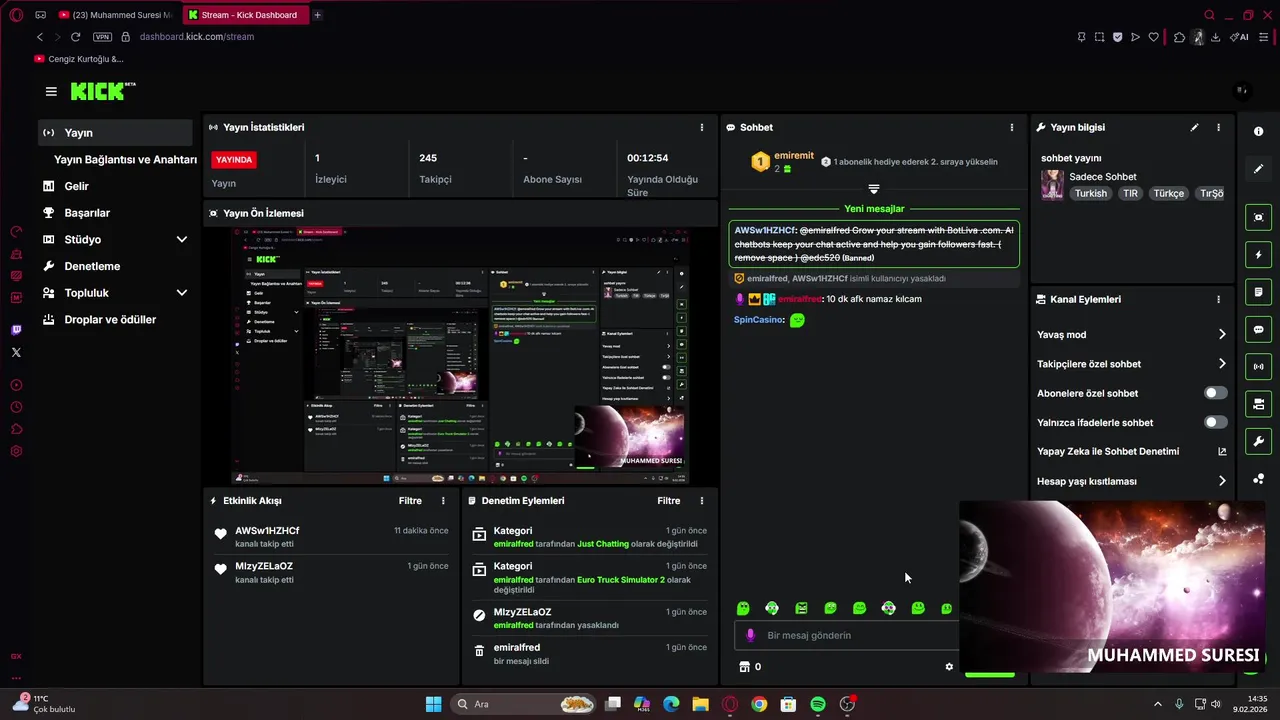Click the browser address bar URL
This screenshot has height=720, width=1280.
click(197, 37)
